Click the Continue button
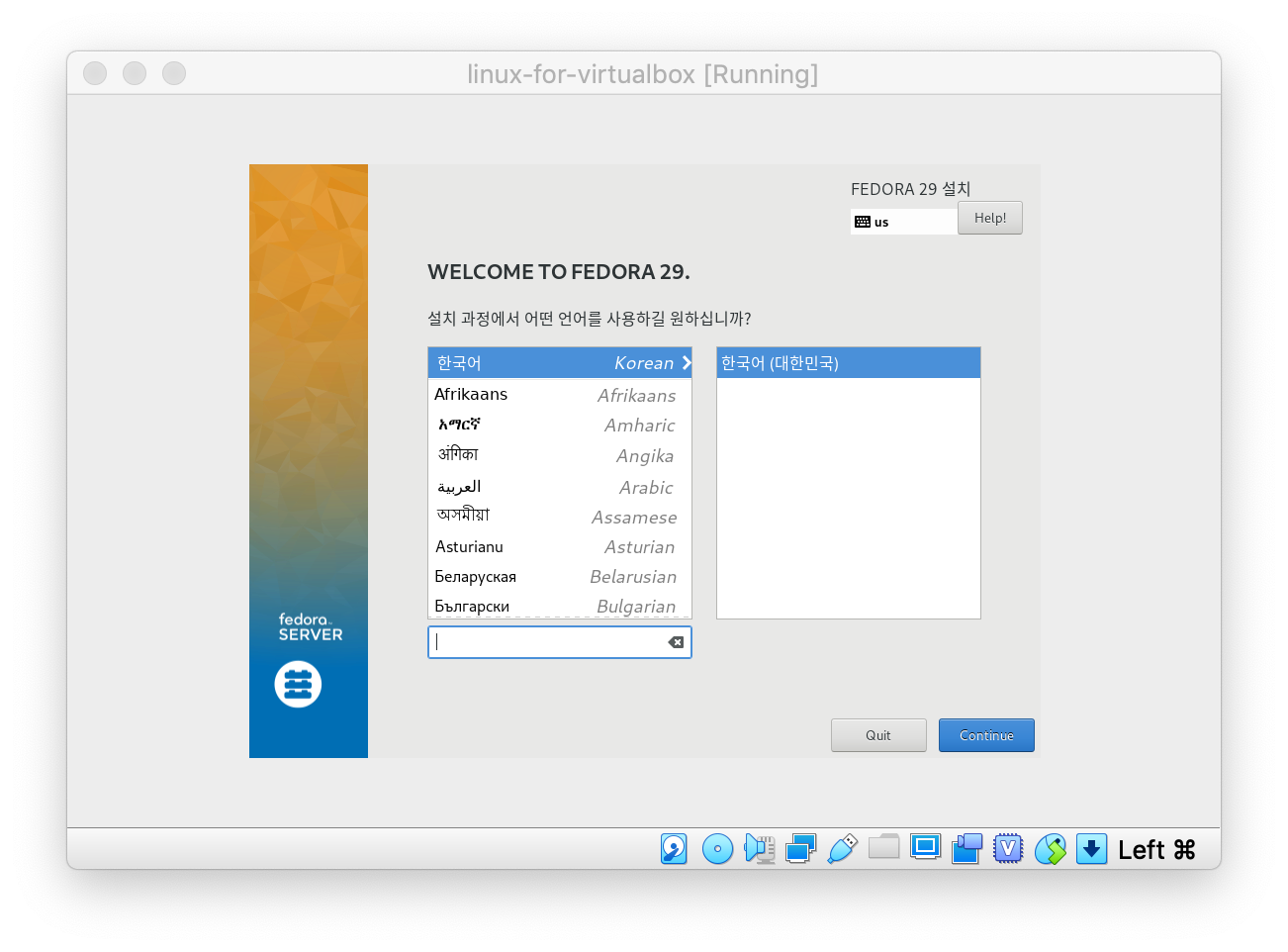This screenshot has height=952, width=1288. click(986, 735)
